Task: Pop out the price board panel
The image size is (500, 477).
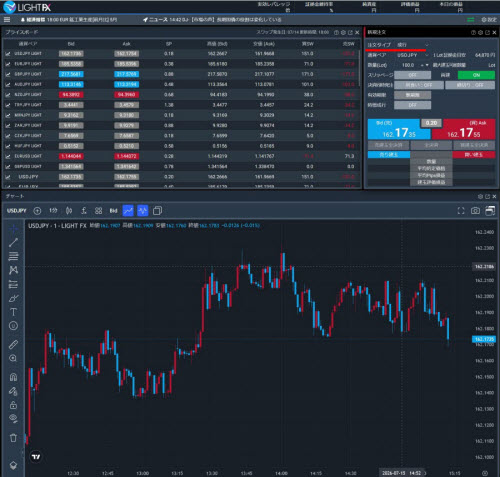Action: [350, 32]
